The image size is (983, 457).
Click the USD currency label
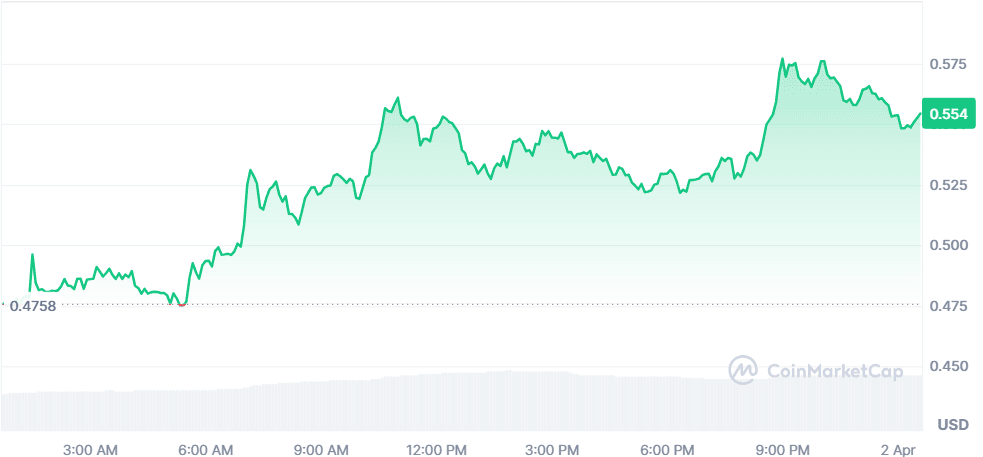[x=952, y=425]
